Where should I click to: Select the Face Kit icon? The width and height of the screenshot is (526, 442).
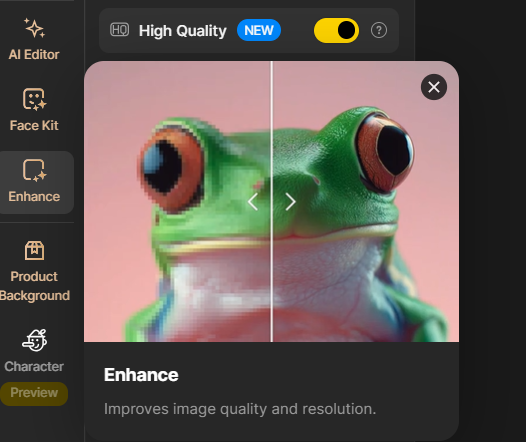point(35,99)
